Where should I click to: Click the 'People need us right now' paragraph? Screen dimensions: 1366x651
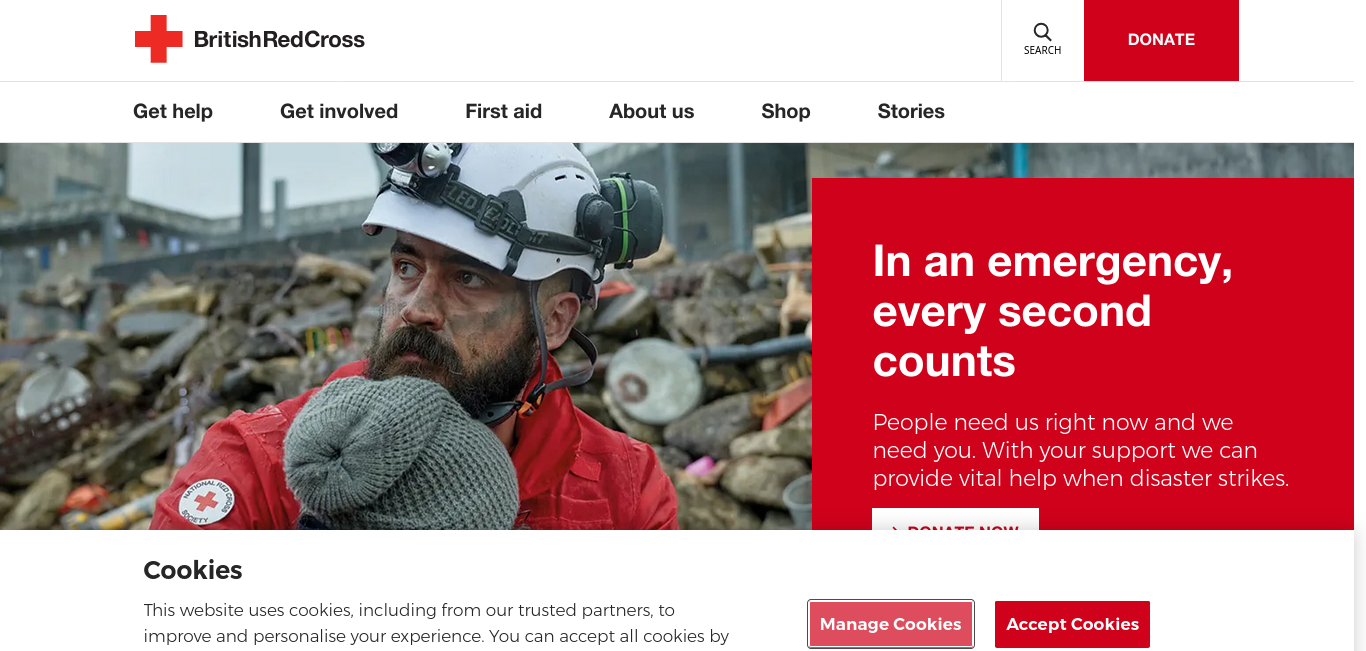[1081, 450]
